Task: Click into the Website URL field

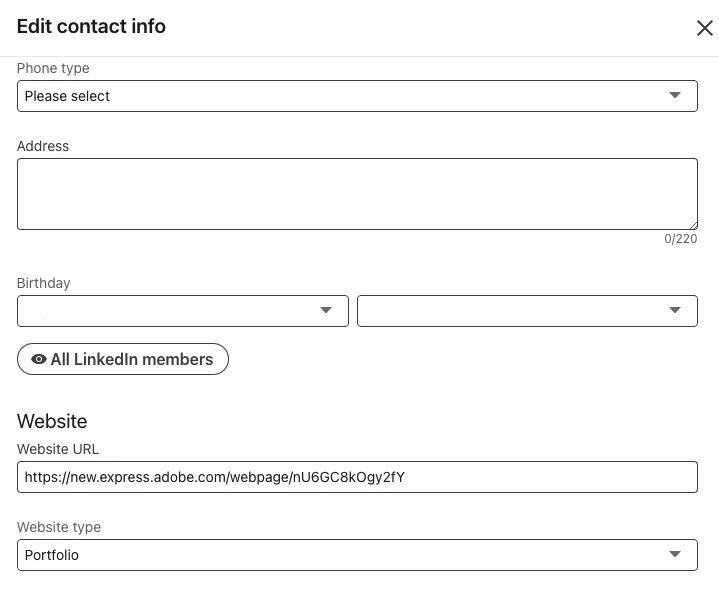Action: click(x=356, y=477)
